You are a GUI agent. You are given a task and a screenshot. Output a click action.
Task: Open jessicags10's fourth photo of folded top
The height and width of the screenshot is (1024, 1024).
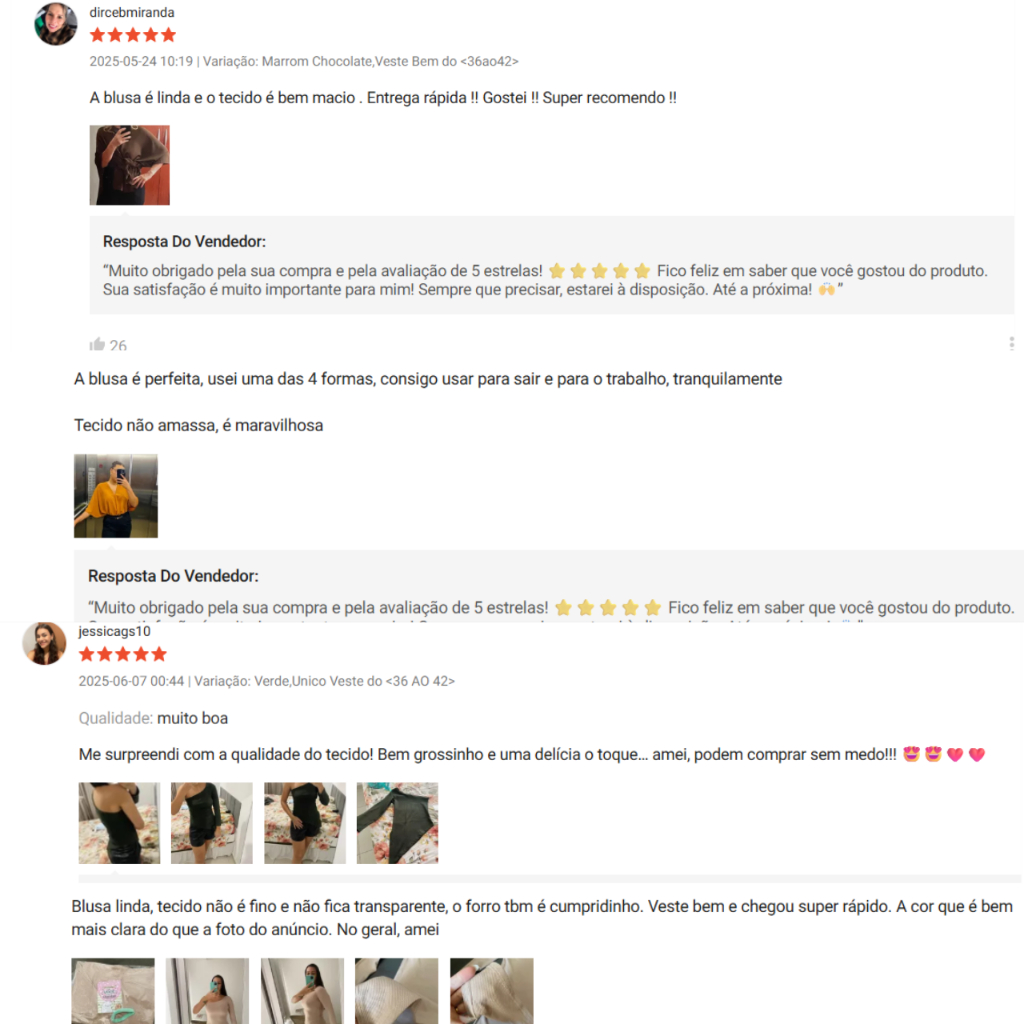397,823
